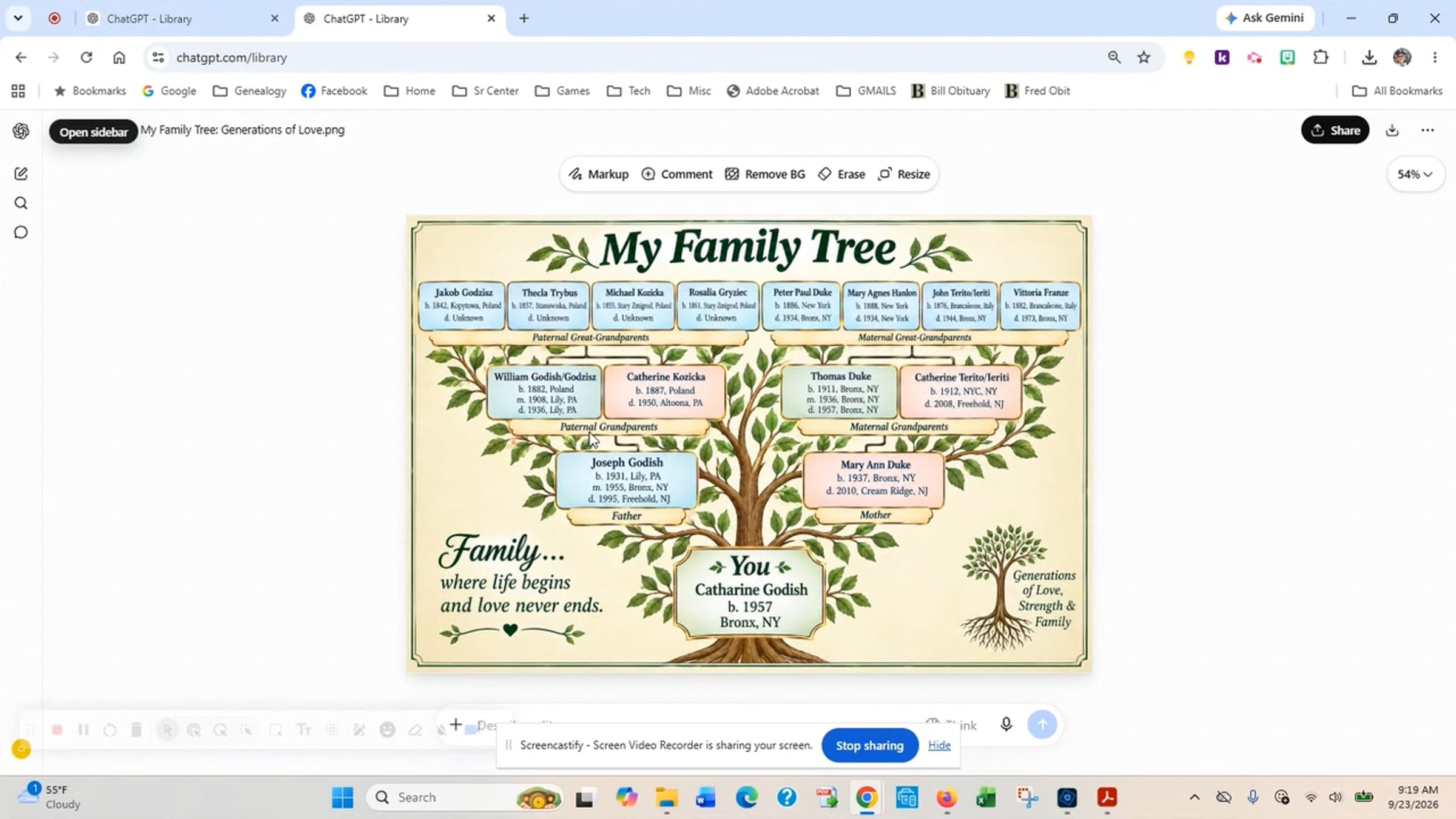Open the tab search dropdown arrow
The image size is (1456, 819).
18,18
